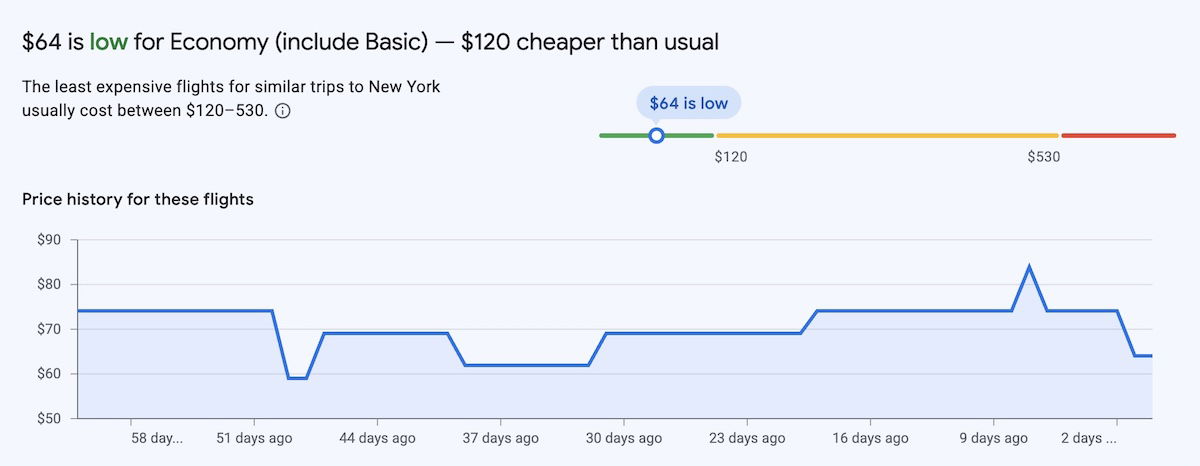The image size is (1200, 466).
Task: Click the '$64 is low' tooltip bubble
Action: tap(689, 103)
